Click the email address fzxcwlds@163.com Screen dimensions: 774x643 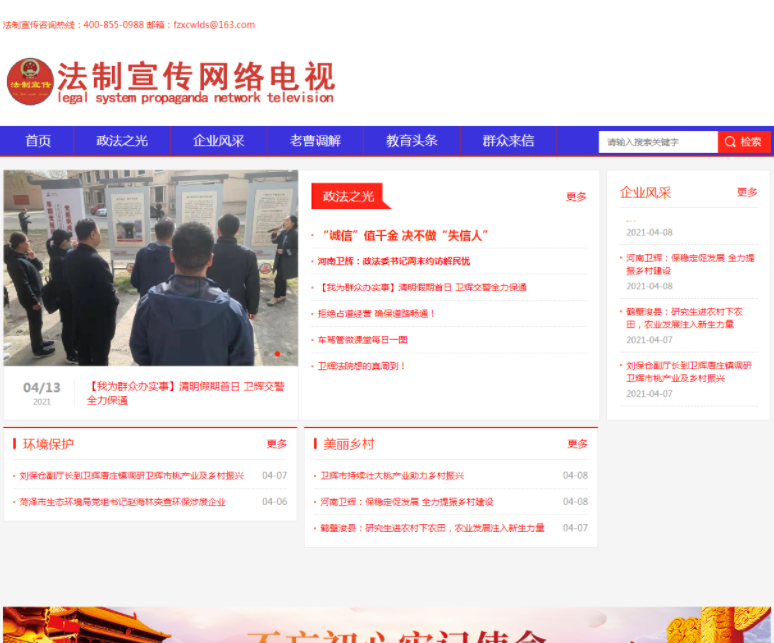click(x=214, y=25)
